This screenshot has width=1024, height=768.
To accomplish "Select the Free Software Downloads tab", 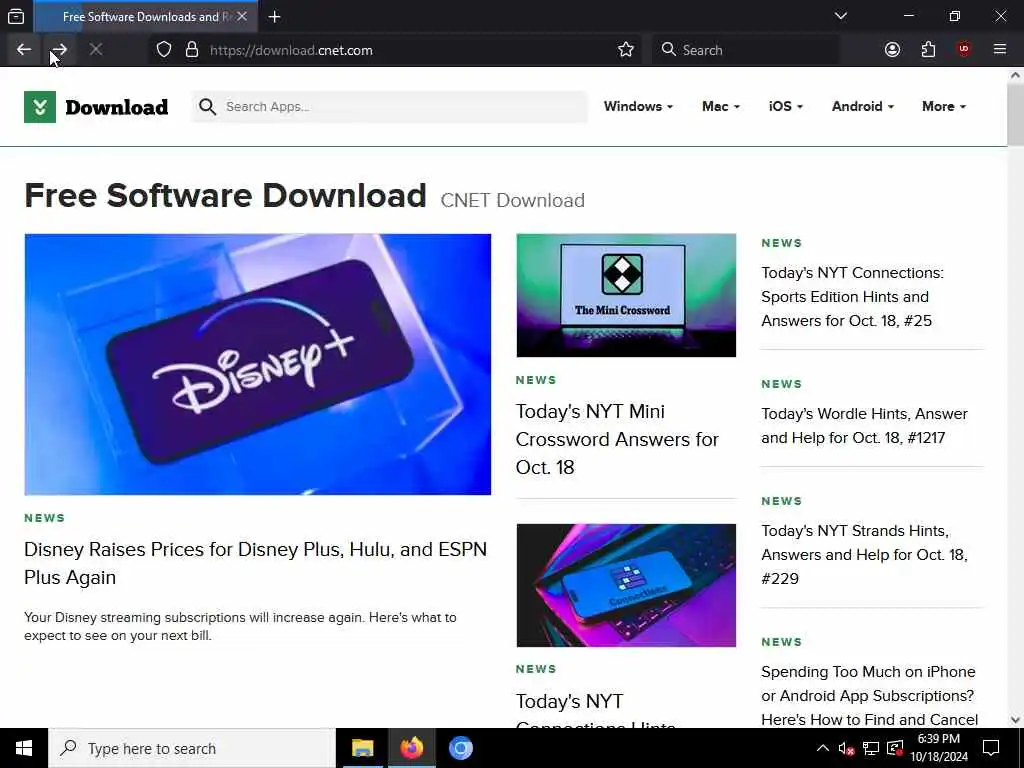I will coord(146,16).
